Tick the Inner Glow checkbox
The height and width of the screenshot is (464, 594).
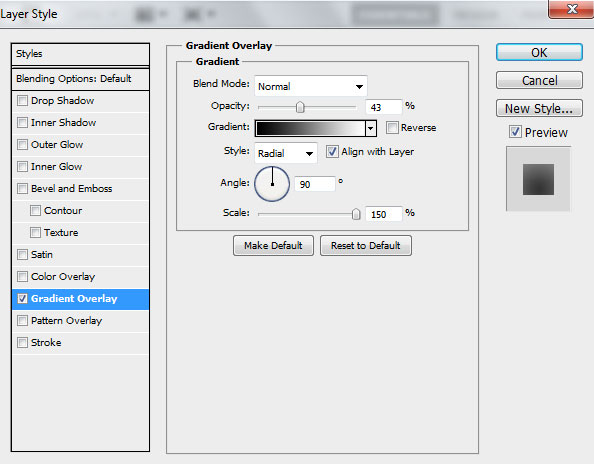(x=22, y=167)
